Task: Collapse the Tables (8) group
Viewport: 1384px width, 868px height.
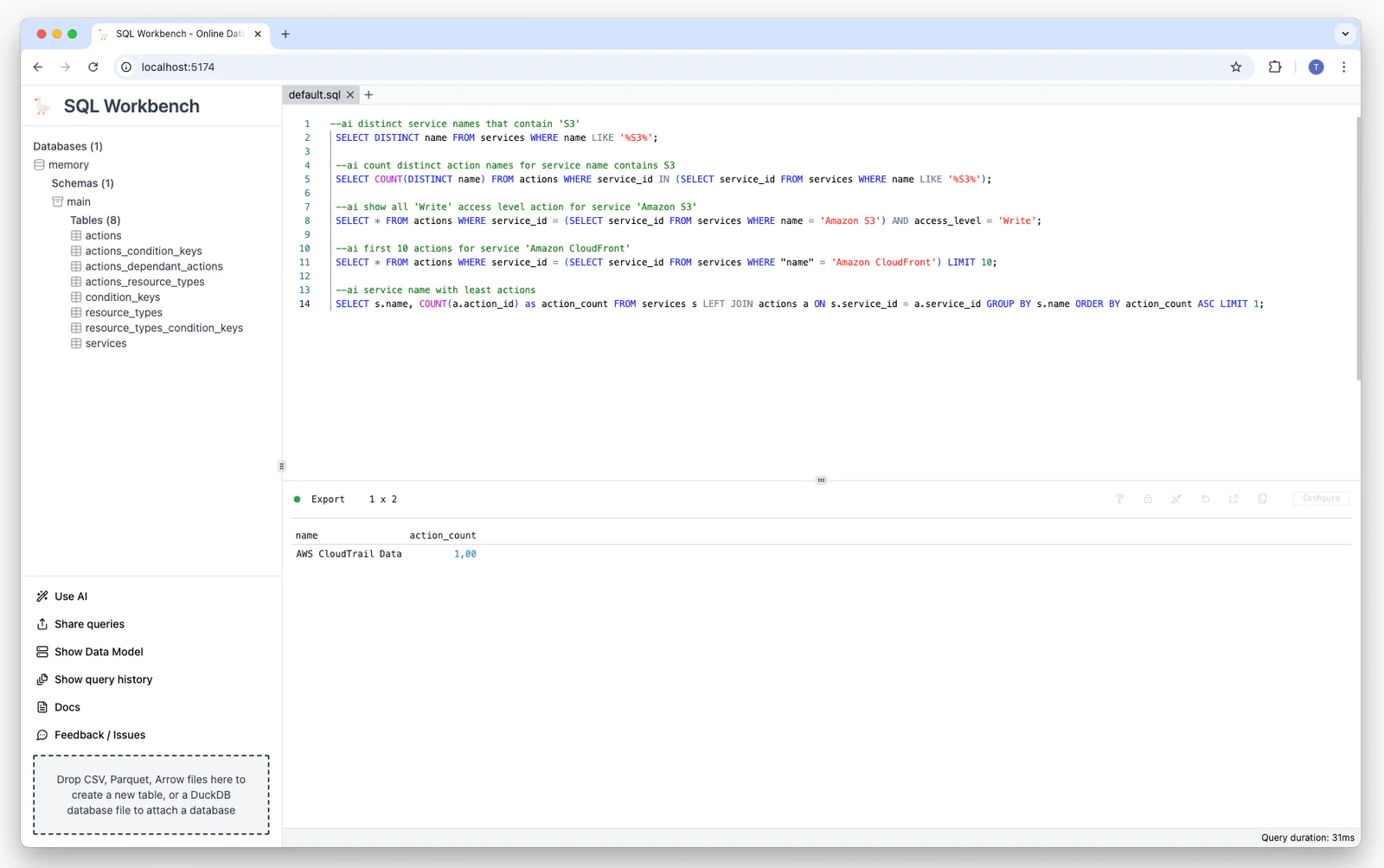Action: (95, 220)
